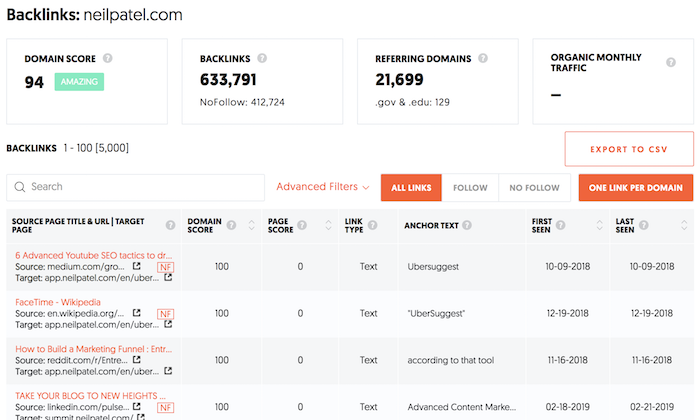
Task: Sort table by First Seen column
Action: (x=600, y=225)
